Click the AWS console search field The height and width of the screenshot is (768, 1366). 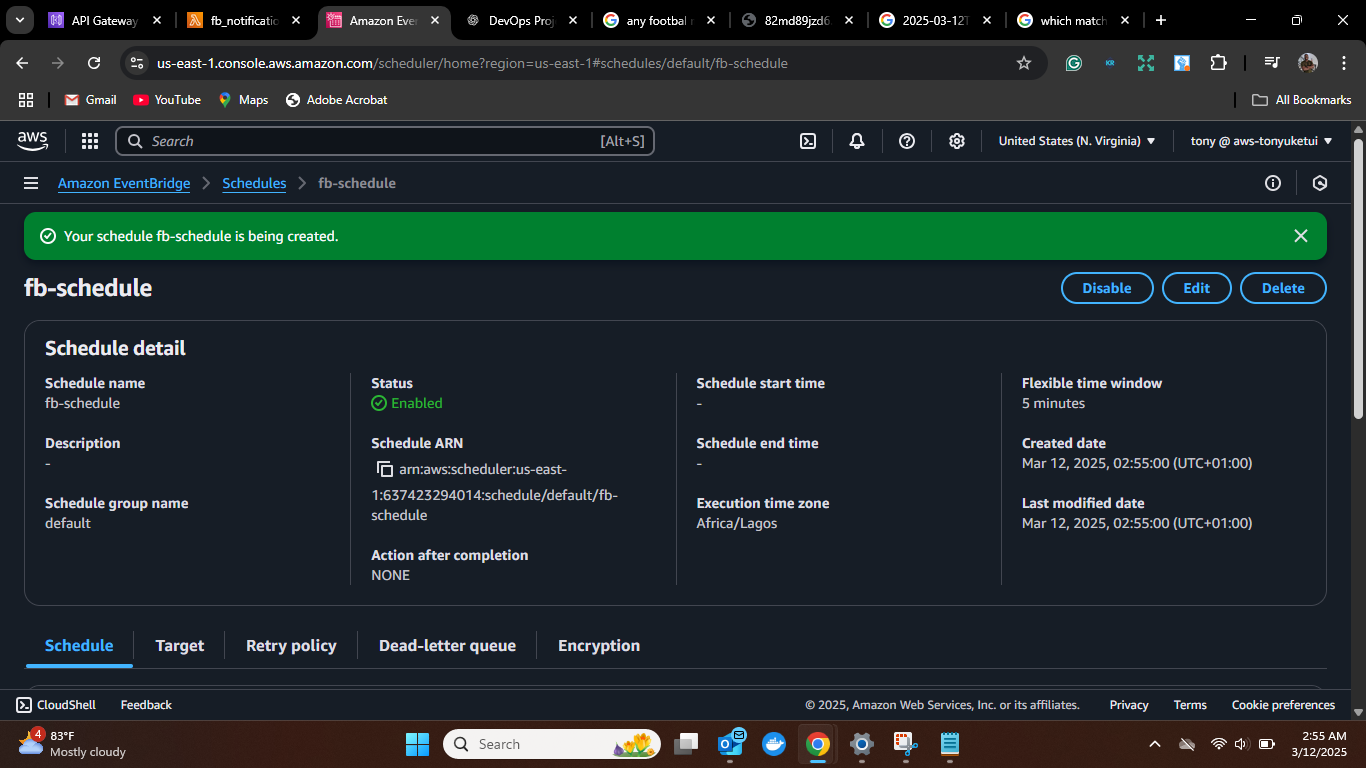(385, 141)
